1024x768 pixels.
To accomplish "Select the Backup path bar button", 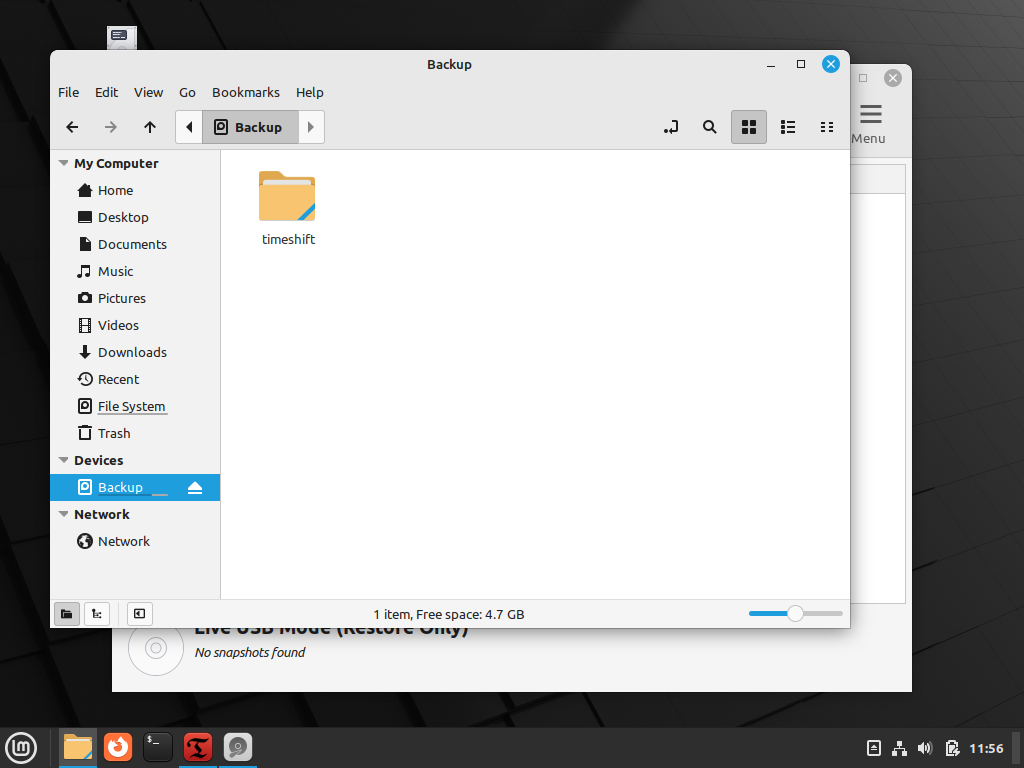I will click(x=250, y=127).
